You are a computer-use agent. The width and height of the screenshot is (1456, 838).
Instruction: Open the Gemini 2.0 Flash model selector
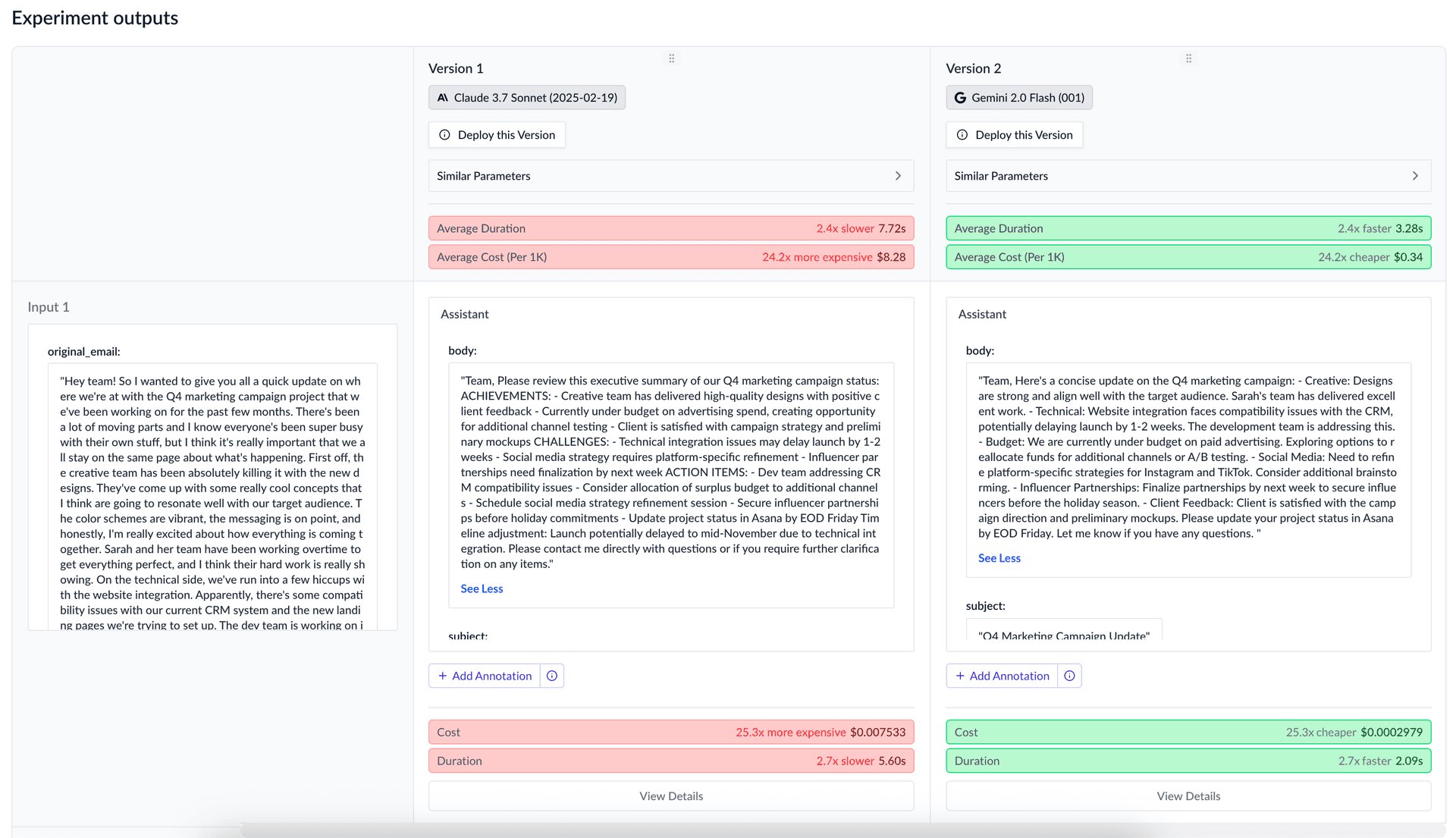tap(1018, 97)
